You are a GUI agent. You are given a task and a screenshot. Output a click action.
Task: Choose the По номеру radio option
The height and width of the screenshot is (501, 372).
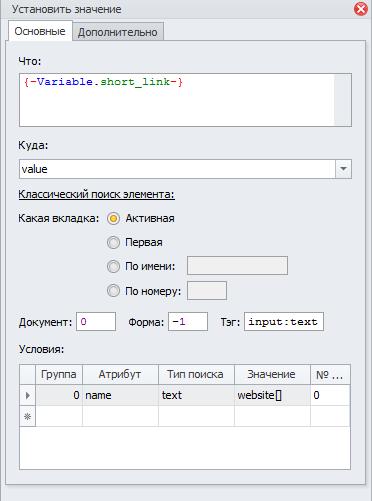[x=113, y=291]
